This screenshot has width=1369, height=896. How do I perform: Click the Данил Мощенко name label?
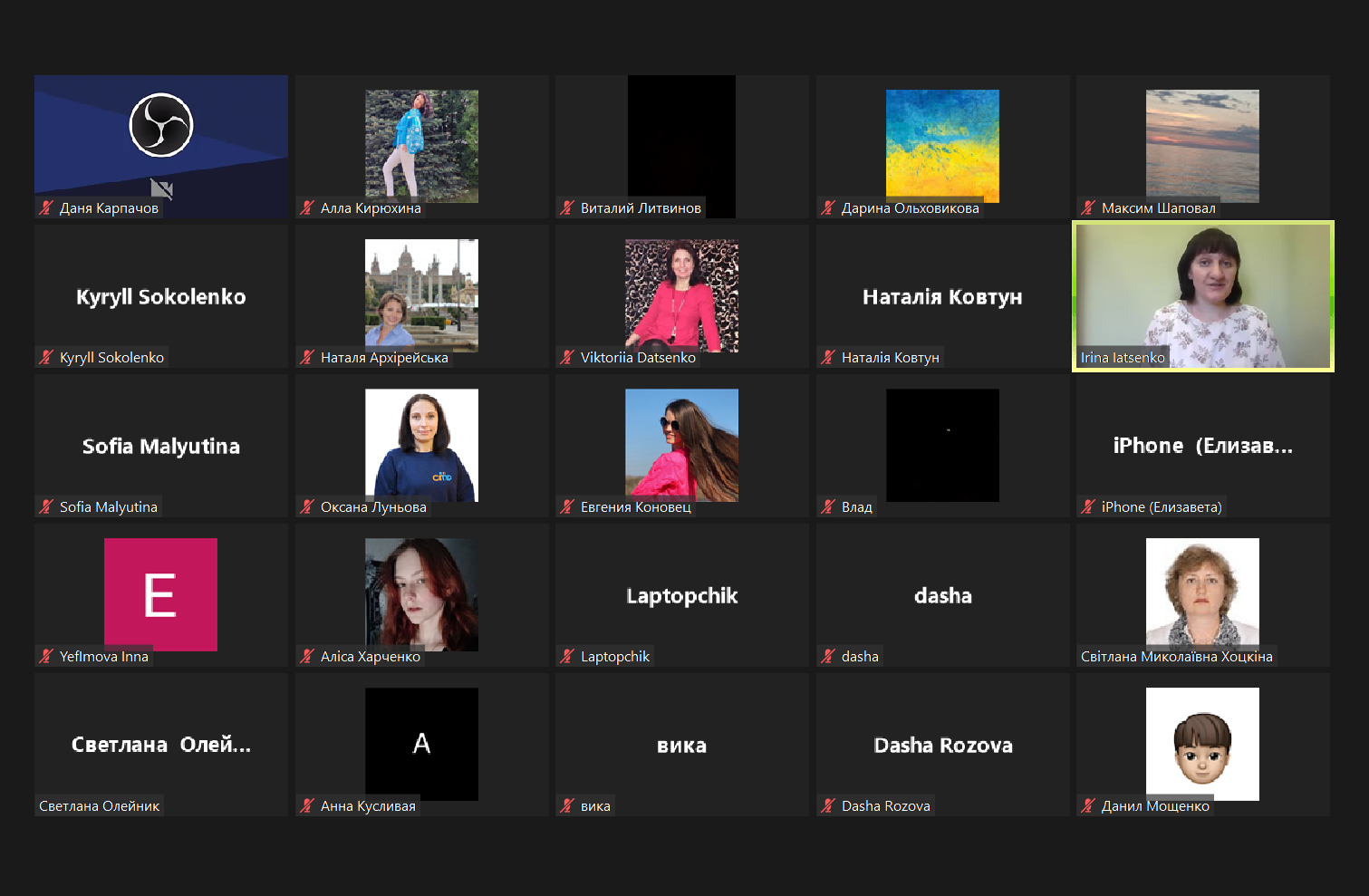[x=1155, y=805]
